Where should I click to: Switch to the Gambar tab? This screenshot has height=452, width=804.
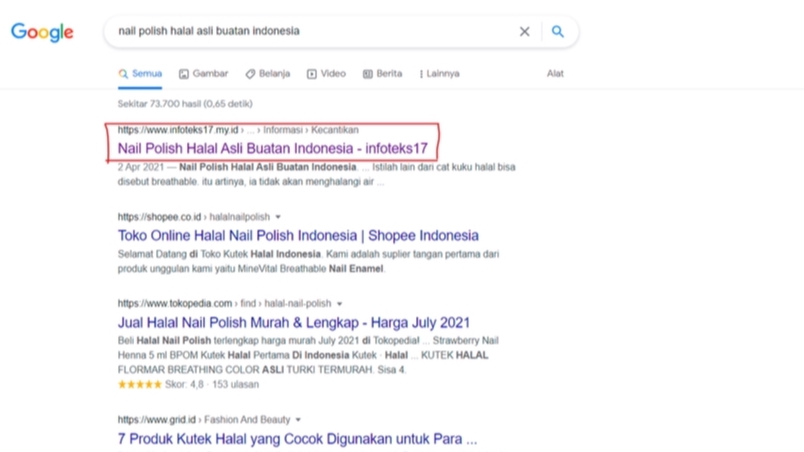[x=204, y=74]
